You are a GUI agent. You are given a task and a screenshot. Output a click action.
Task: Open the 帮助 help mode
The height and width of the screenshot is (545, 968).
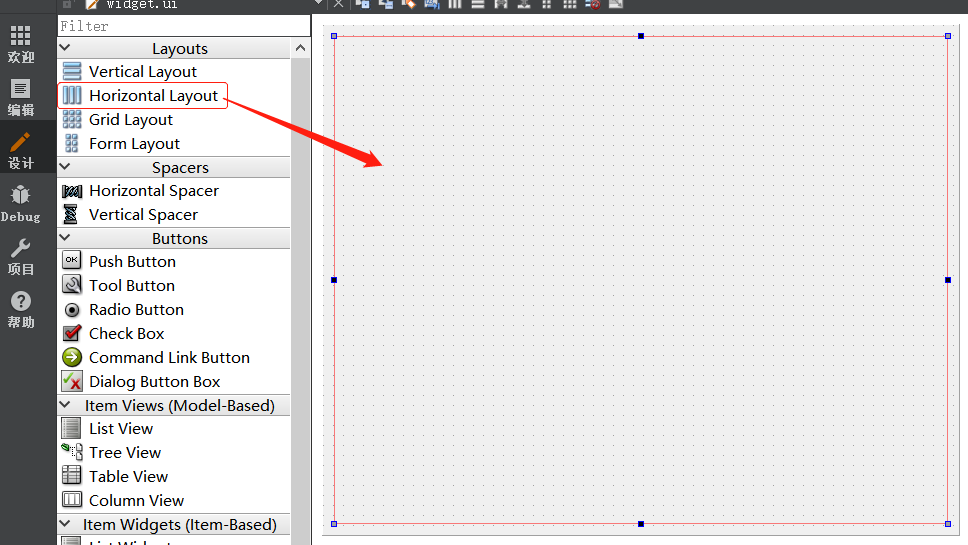[x=20, y=310]
